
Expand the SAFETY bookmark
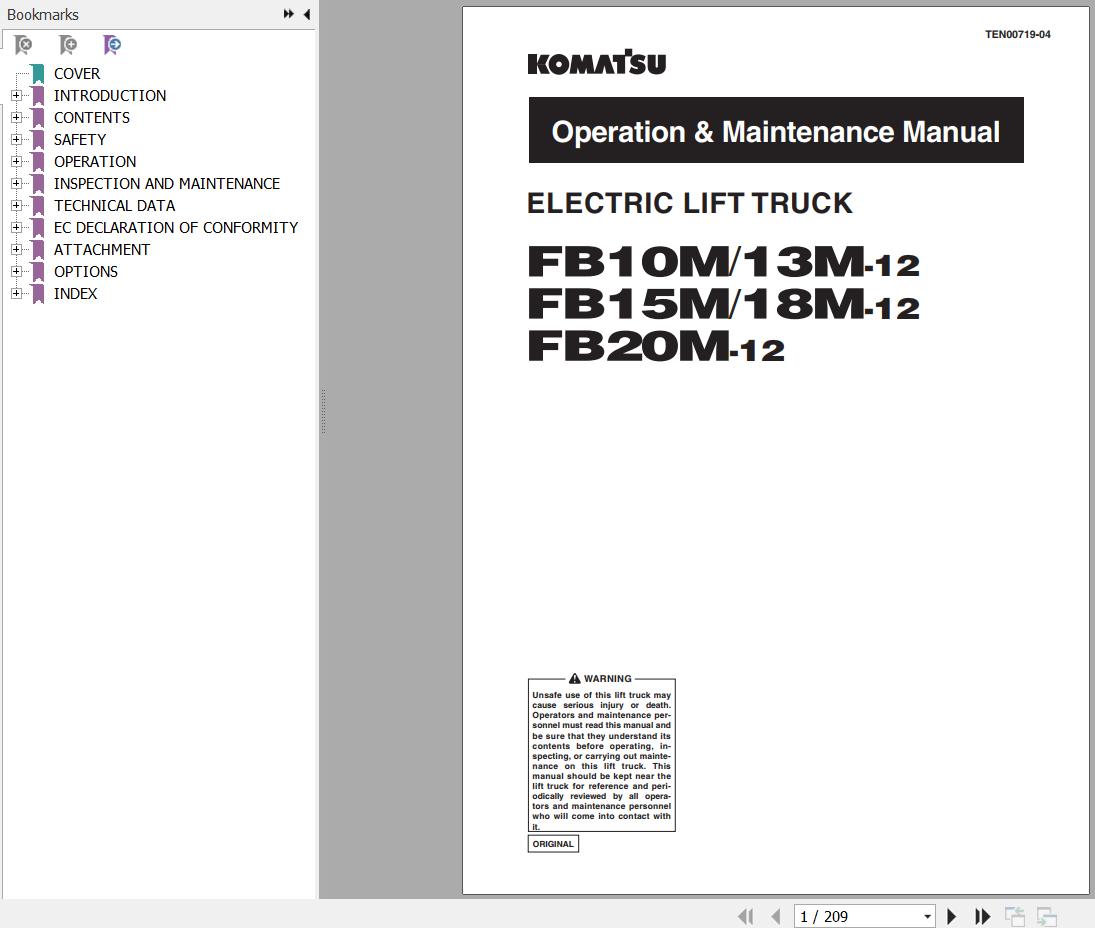click(16, 139)
